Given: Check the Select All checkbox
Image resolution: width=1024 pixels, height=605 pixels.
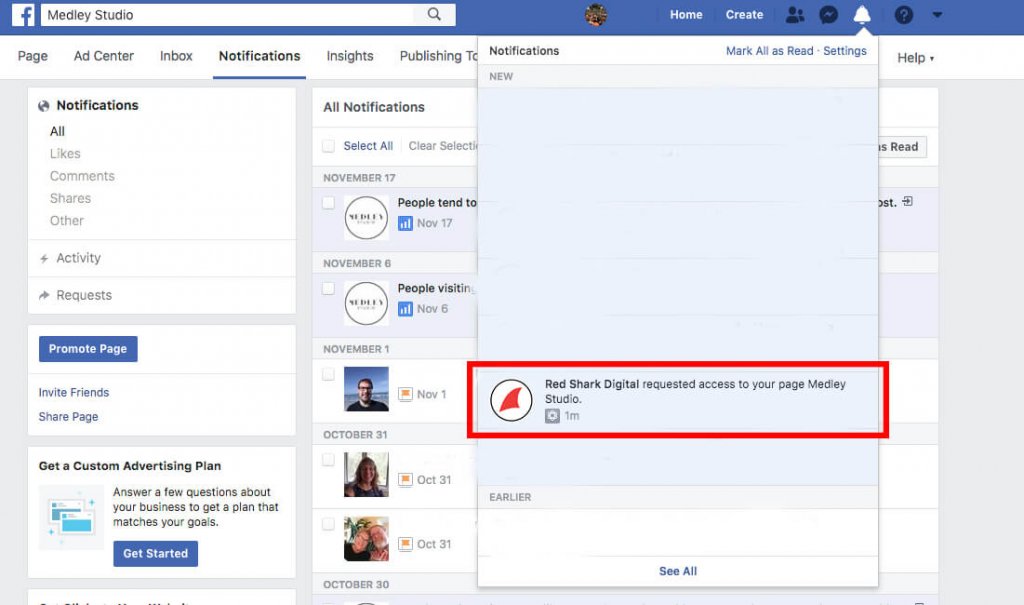Looking at the screenshot, I should coord(328,145).
